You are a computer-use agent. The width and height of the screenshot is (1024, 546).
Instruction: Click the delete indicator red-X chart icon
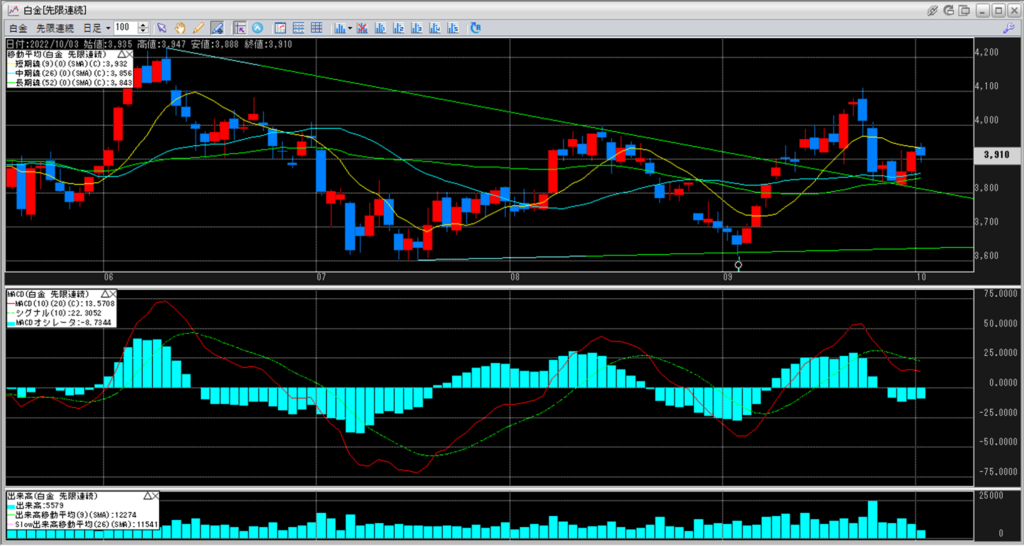pyautogui.click(x=362, y=28)
